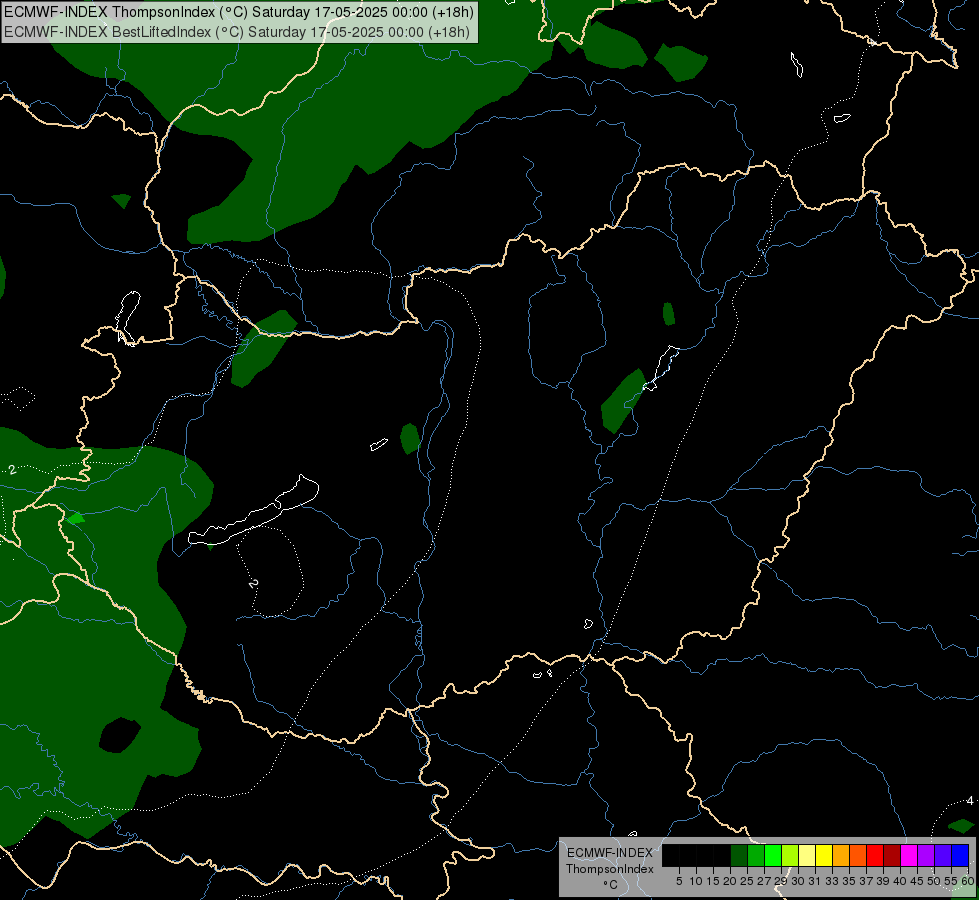Viewport: 979px width, 900px height.
Task: Click the ThompsonIndex title line in header
Action: tap(239, 12)
